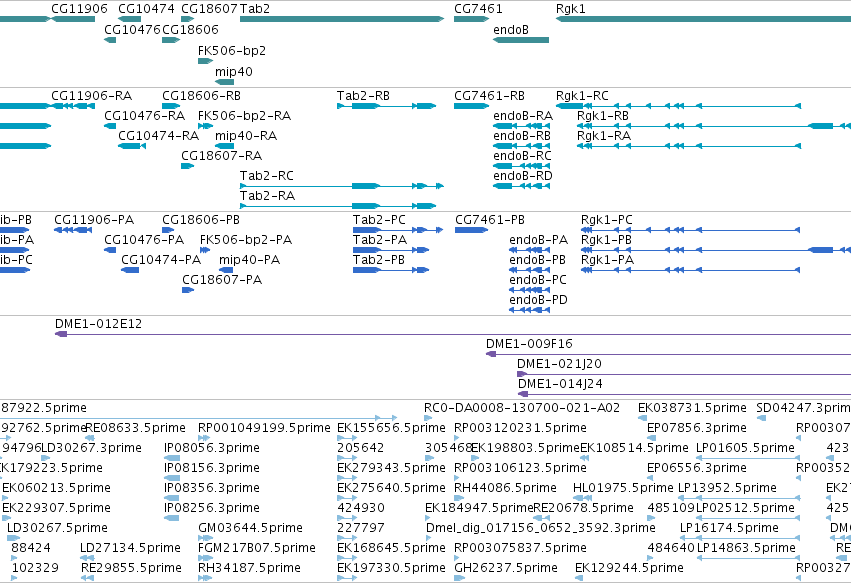Select the DME1-014J24 clone label
The width and height of the screenshot is (851, 583).
click(560, 384)
